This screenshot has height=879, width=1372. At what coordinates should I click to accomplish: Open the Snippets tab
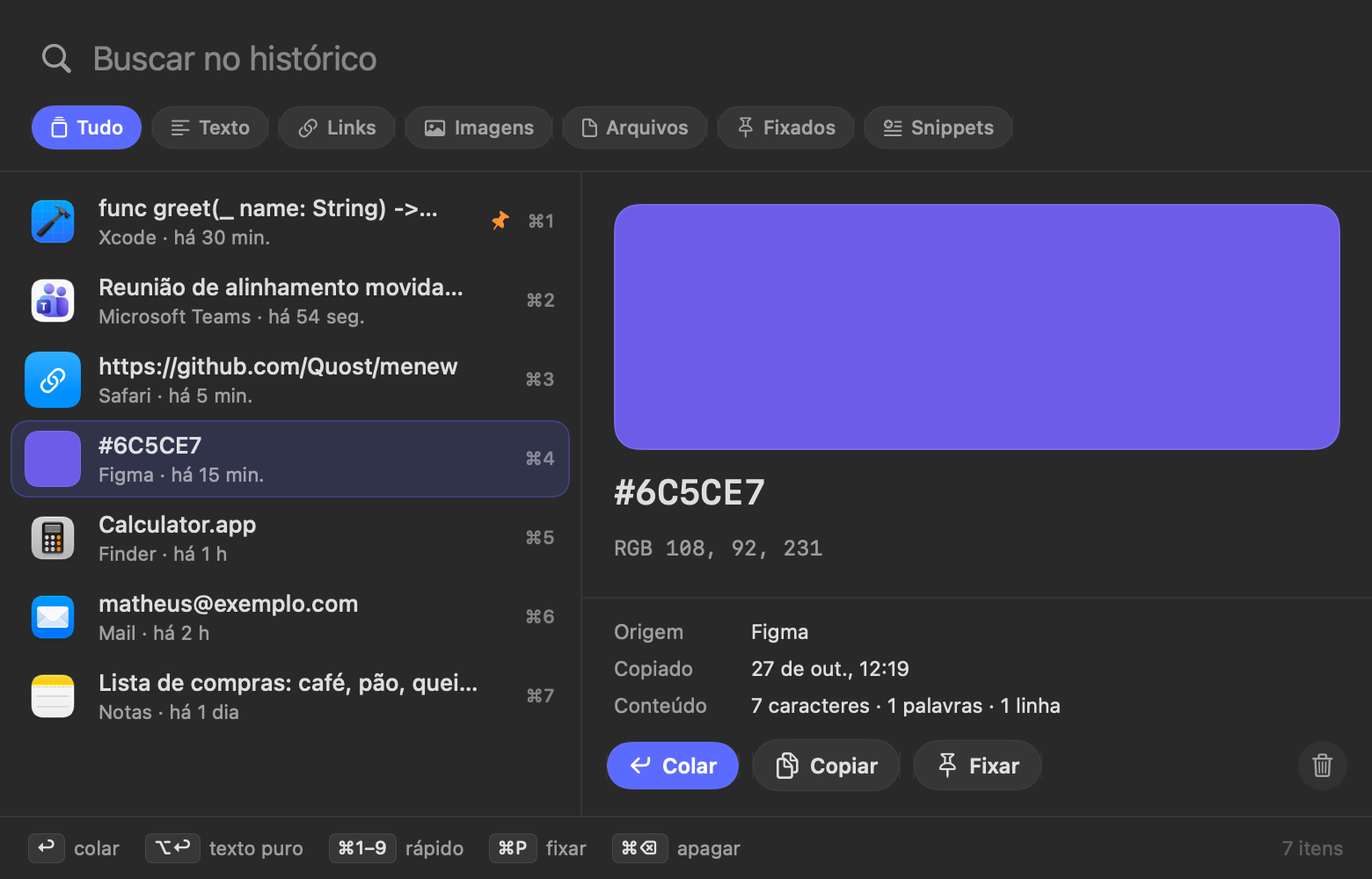point(938,127)
